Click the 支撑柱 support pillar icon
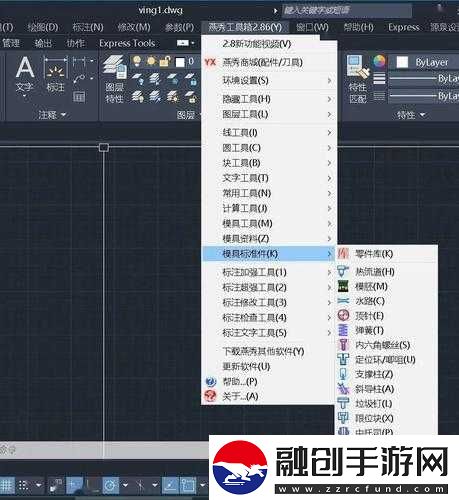The height and width of the screenshot is (500, 459). pos(343,374)
